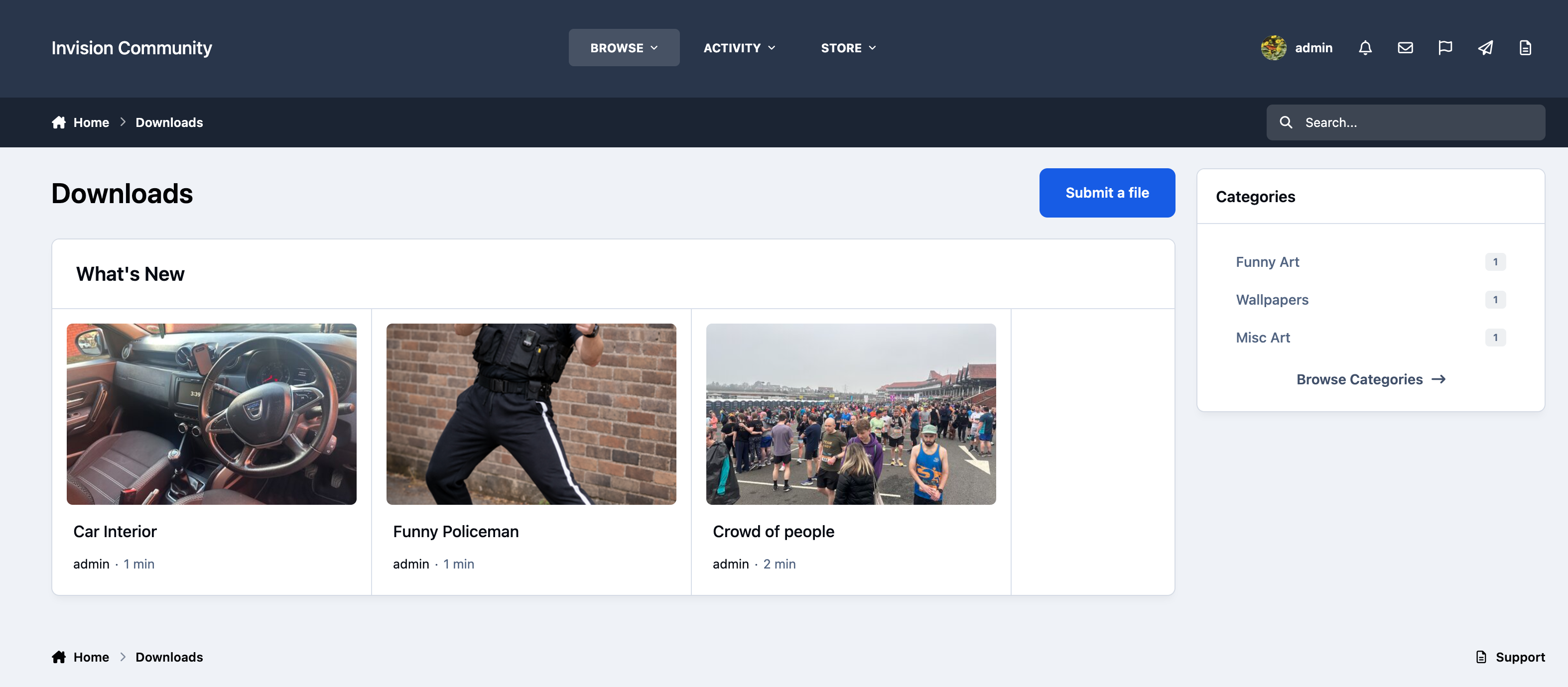Image resolution: width=1568 pixels, height=687 pixels.
Task: Click the document icon in top bar
Action: pos(1525,47)
